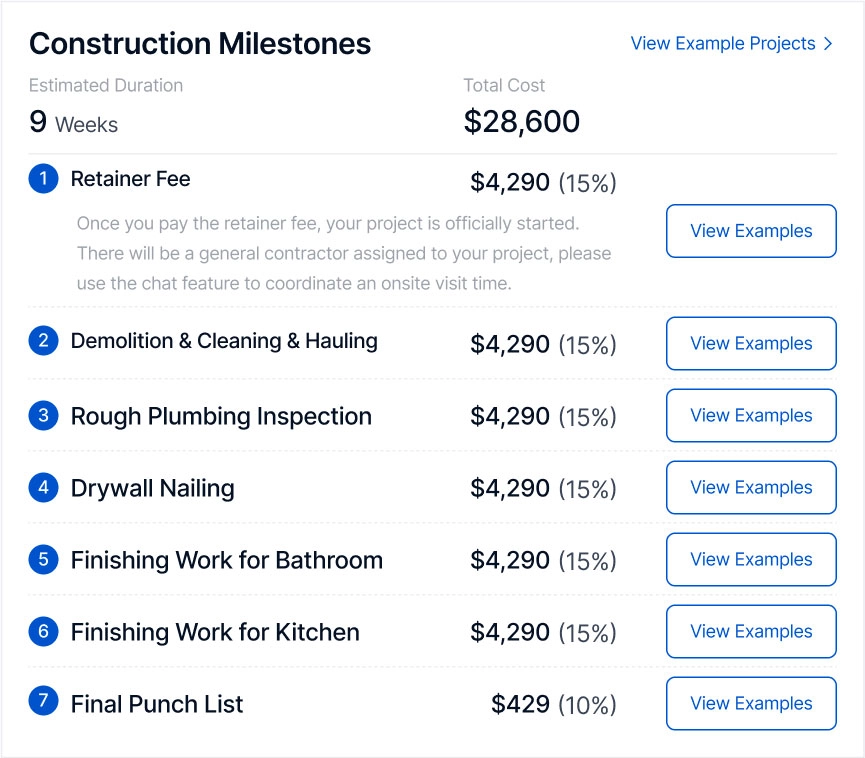The image size is (865, 758).
Task: Click the step 7 number badge
Action: [x=43, y=702]
